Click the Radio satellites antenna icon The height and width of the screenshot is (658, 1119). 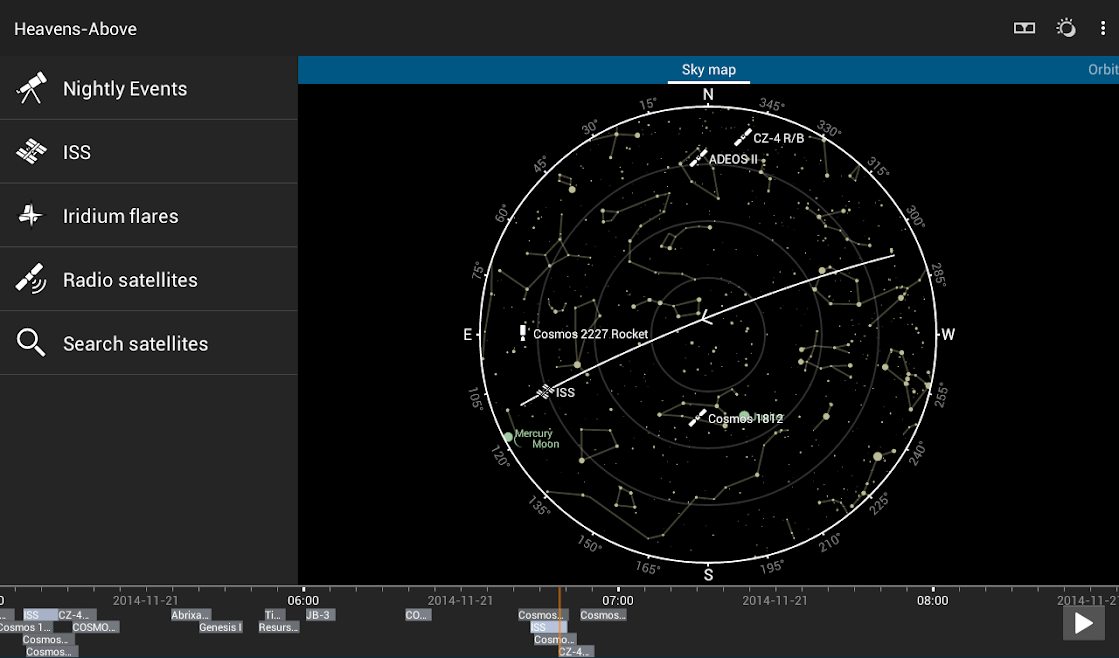tap(31, 280)
